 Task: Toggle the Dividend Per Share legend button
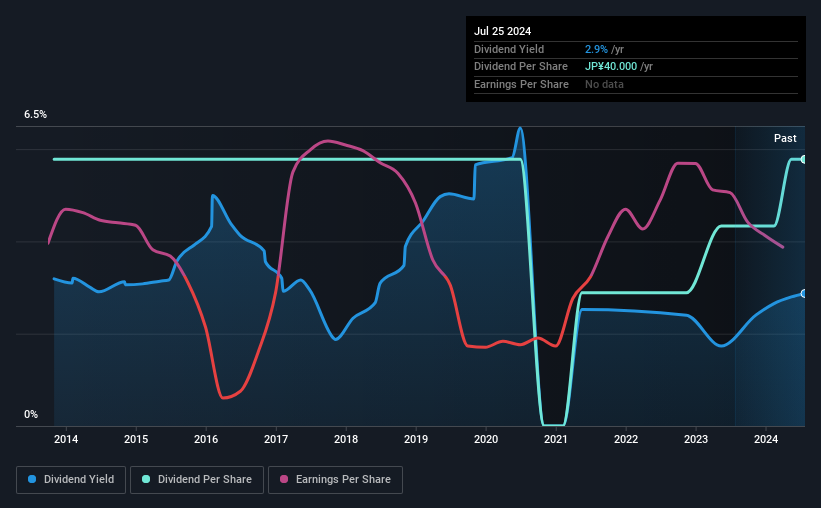[197, 480]
